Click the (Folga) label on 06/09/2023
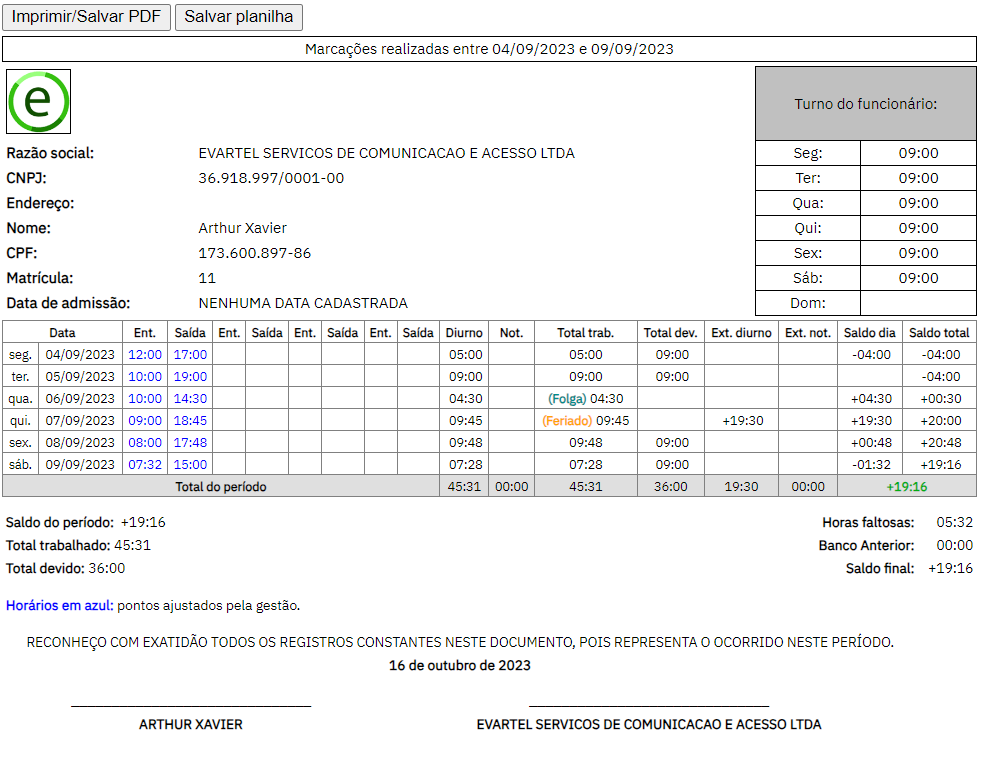This screenshot has height=768, width=995. (567, 399)
